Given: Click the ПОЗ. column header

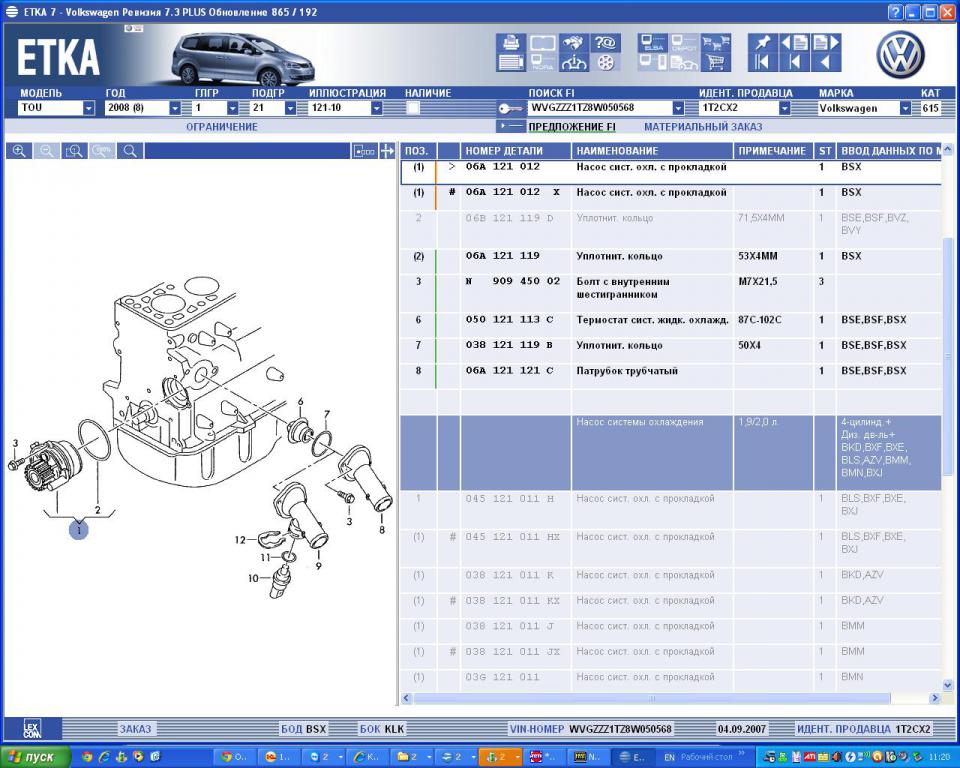Looking at the screenshot, I should [418, 151].
